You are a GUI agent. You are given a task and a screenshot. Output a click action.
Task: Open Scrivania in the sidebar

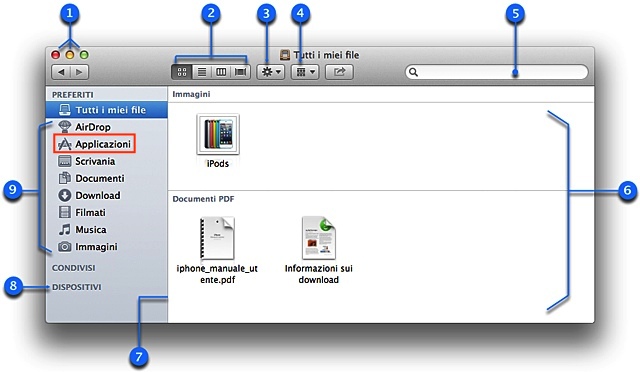(x=107, y=161)
